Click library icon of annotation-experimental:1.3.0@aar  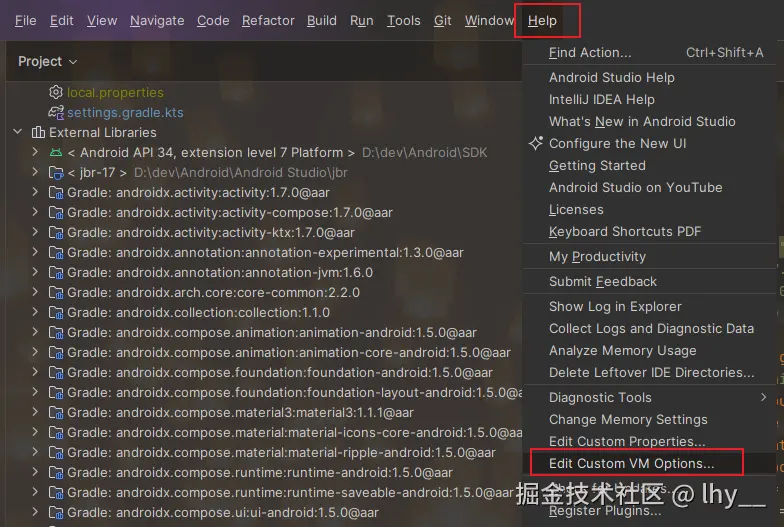(56, 252)
